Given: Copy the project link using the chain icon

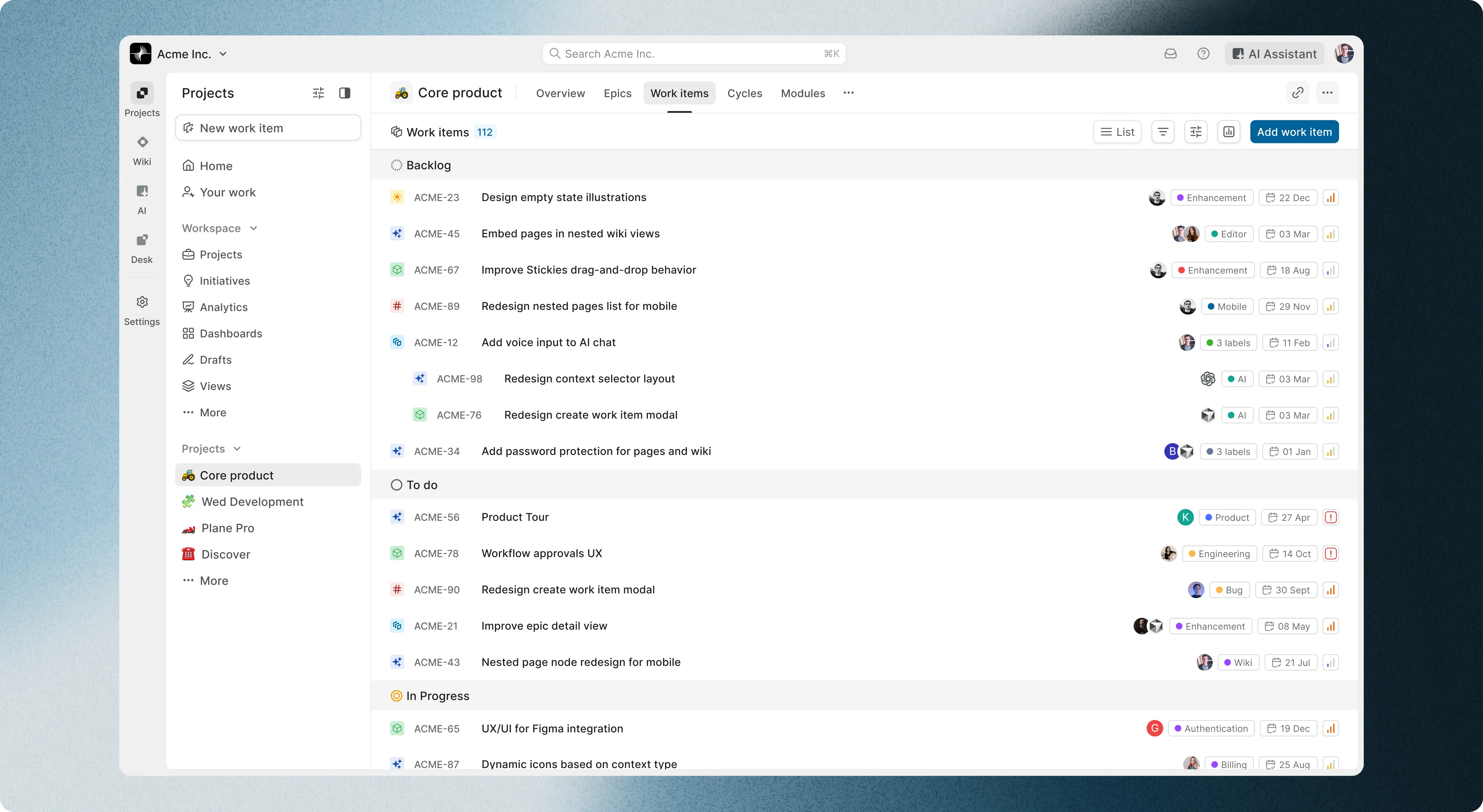Looking at the screenshot, I should pyautogui.click(x=1298, y=92).
